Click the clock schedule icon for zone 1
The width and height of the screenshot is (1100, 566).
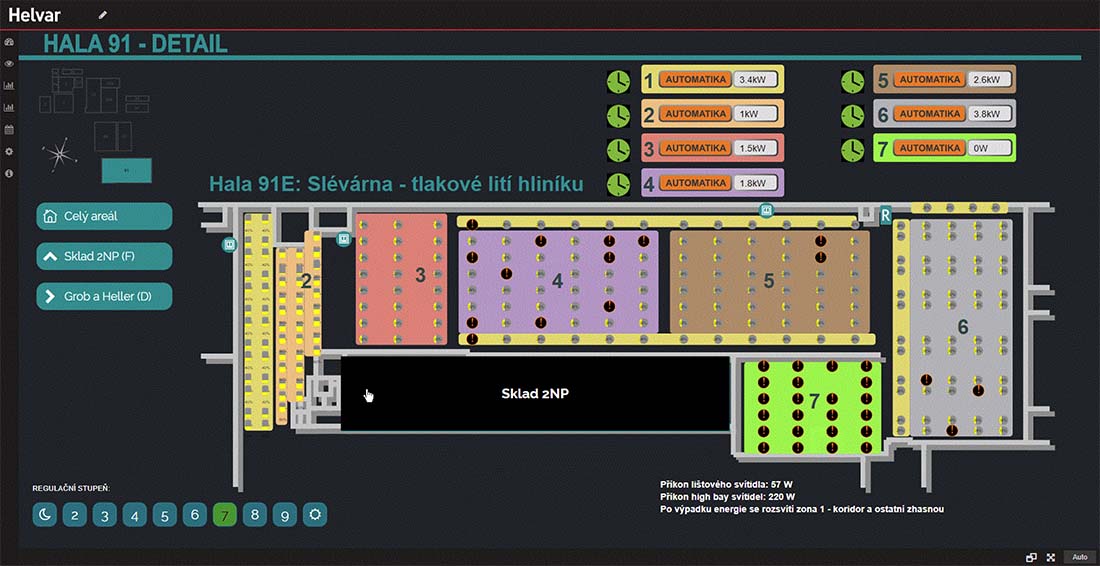click(619, 80)
